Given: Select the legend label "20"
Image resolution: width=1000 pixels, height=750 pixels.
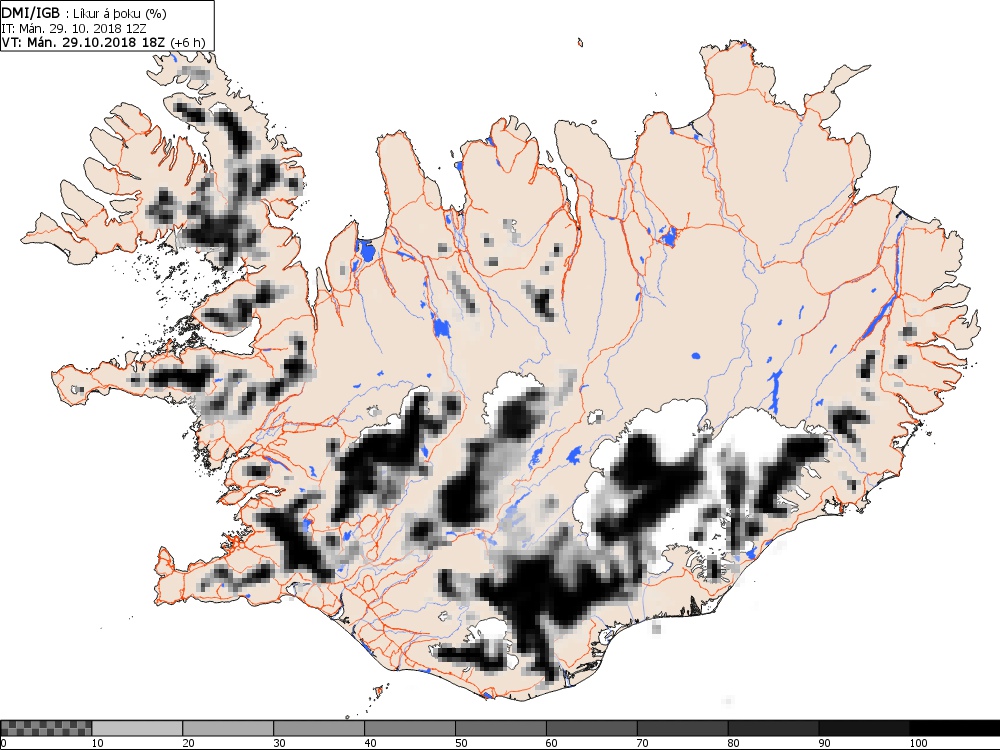Looking at the screenshot, I should 188,743.
